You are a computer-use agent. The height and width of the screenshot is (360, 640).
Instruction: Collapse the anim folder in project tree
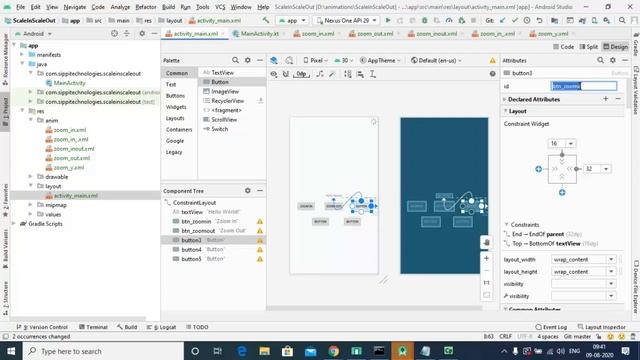coord(31,120)
